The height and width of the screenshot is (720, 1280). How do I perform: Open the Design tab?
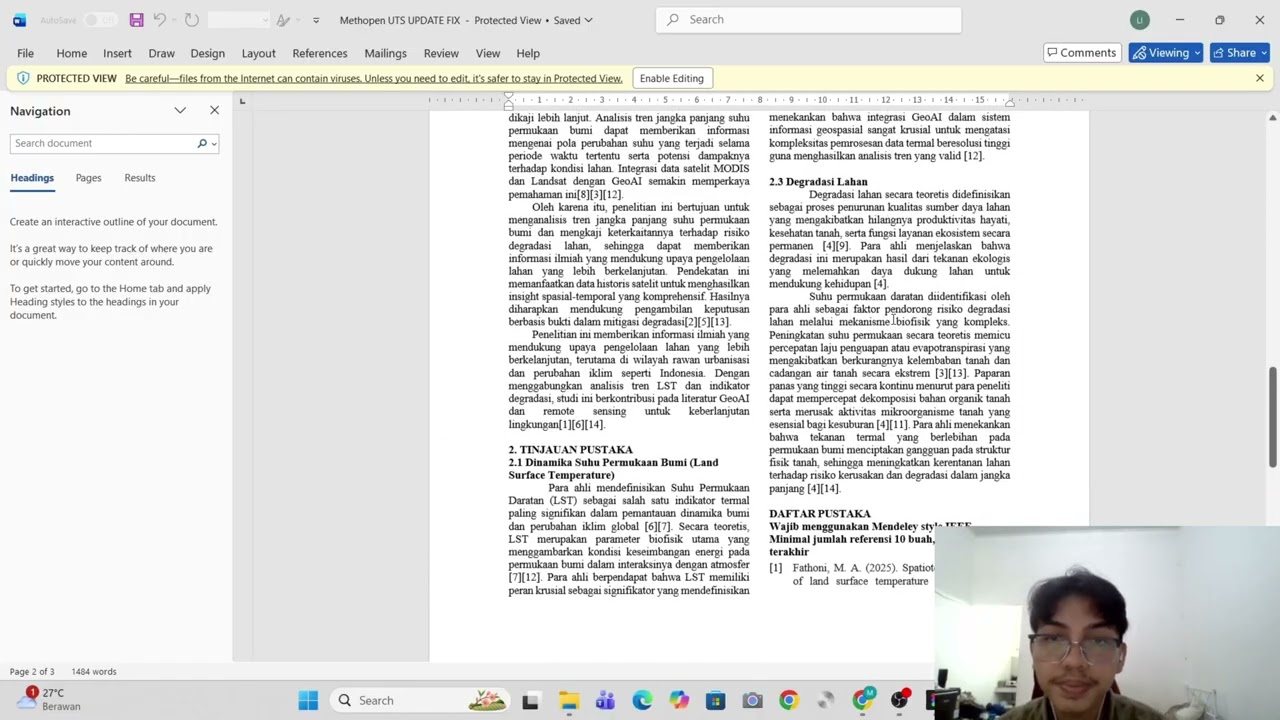tap(207, 53)
